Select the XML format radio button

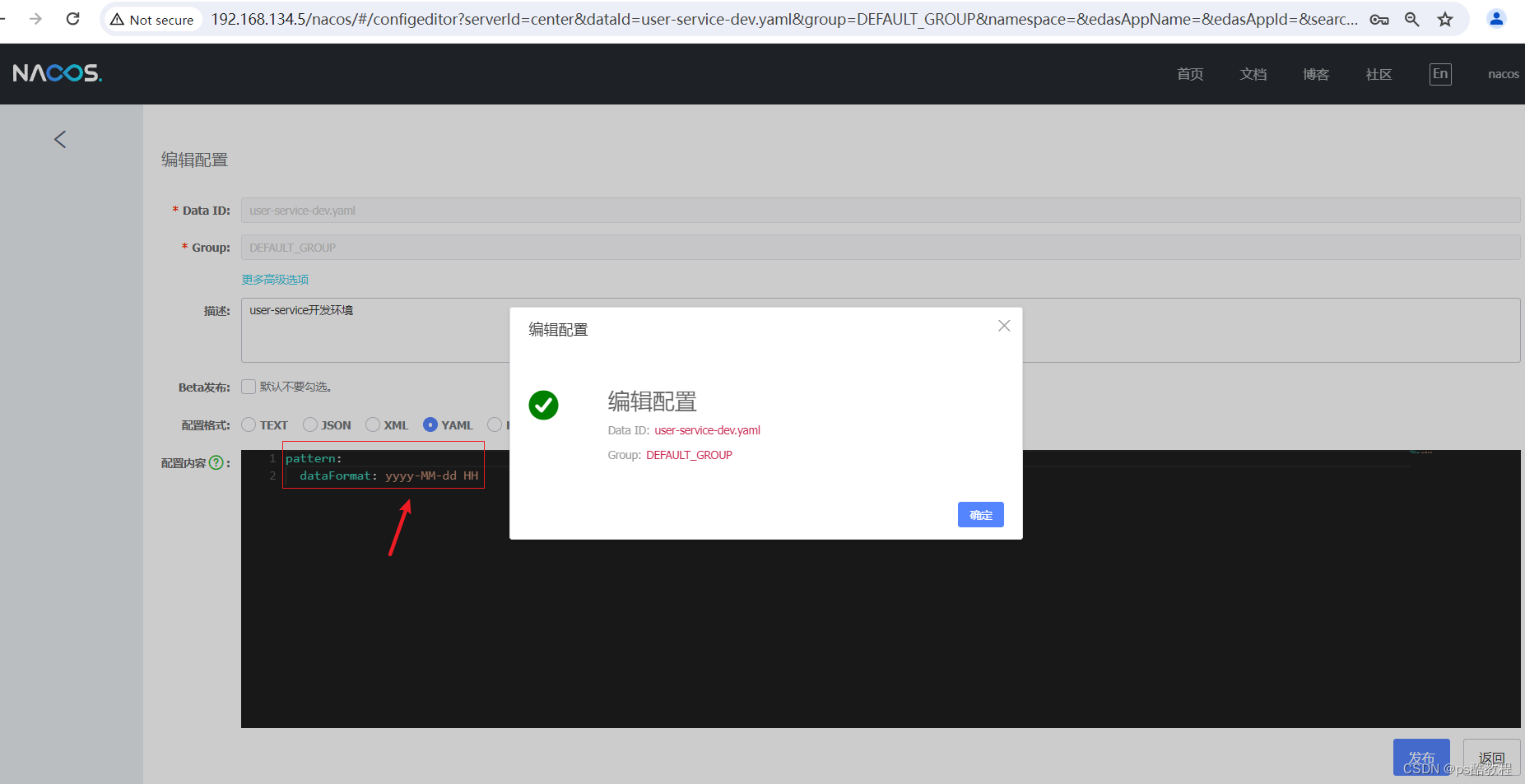[x=373, y=424]
